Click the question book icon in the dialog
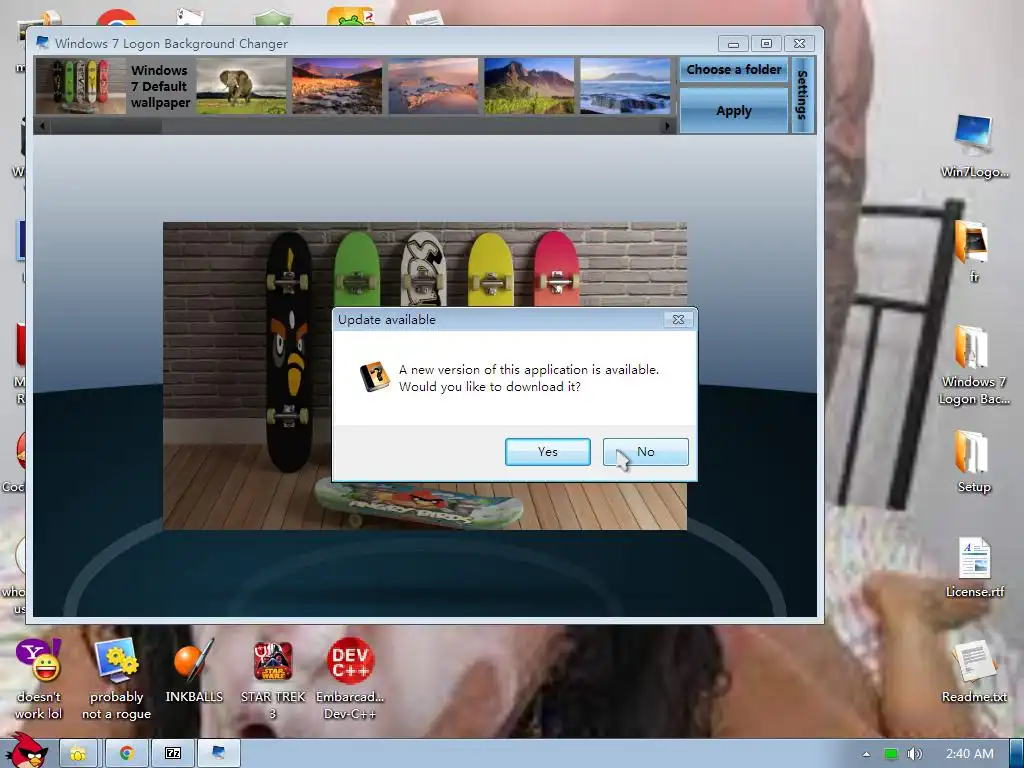1024x768 pixels. (374, 377)
